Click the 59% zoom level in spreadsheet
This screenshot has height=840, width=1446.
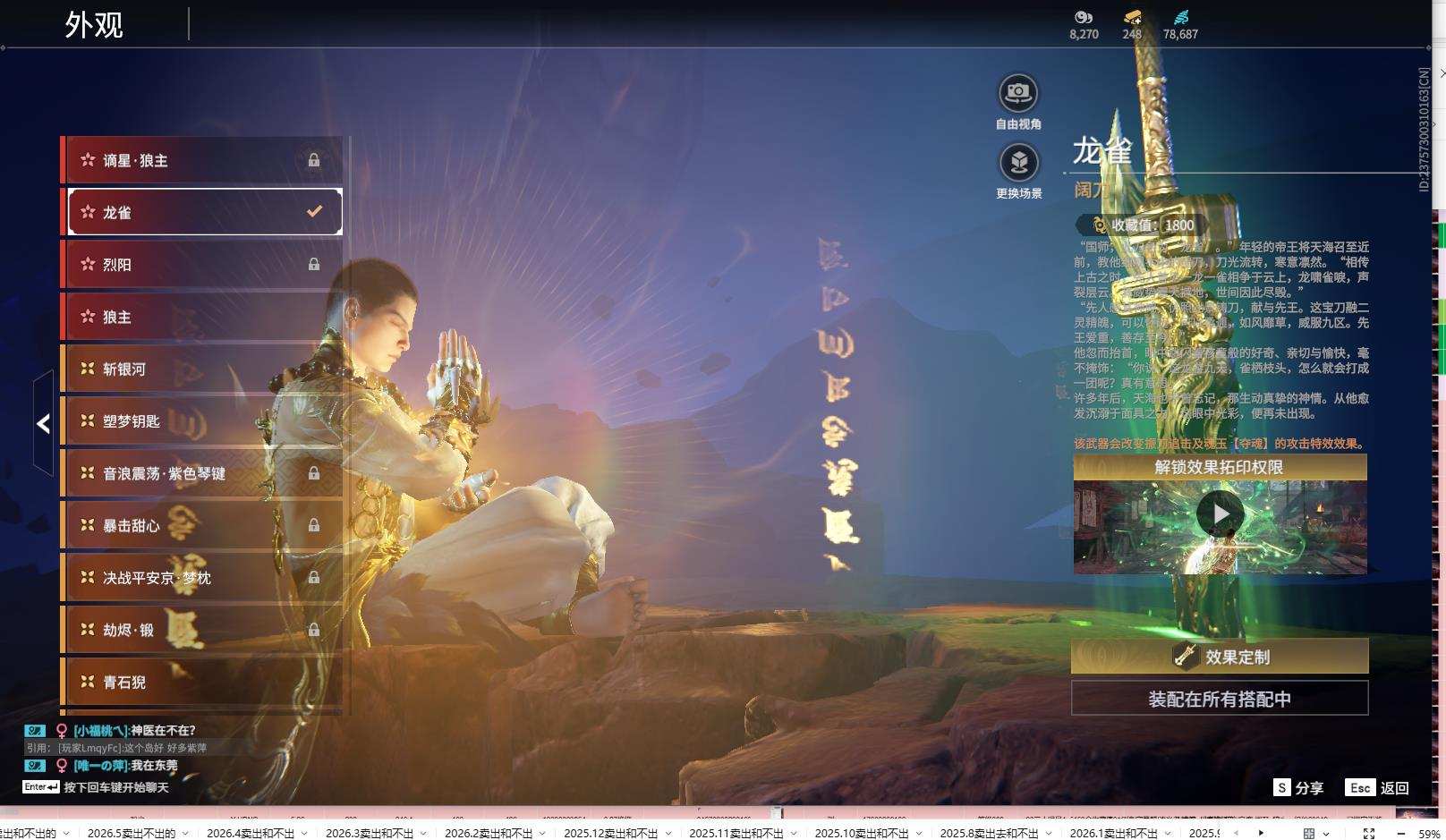click(x=1429, y=834)
